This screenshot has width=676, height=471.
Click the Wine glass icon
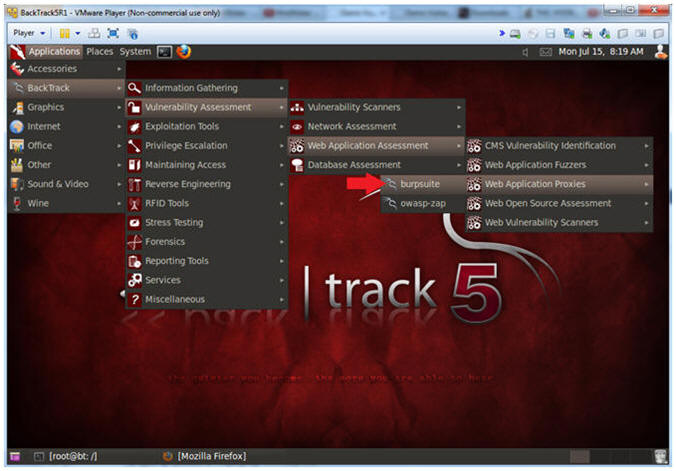point(17,204)
